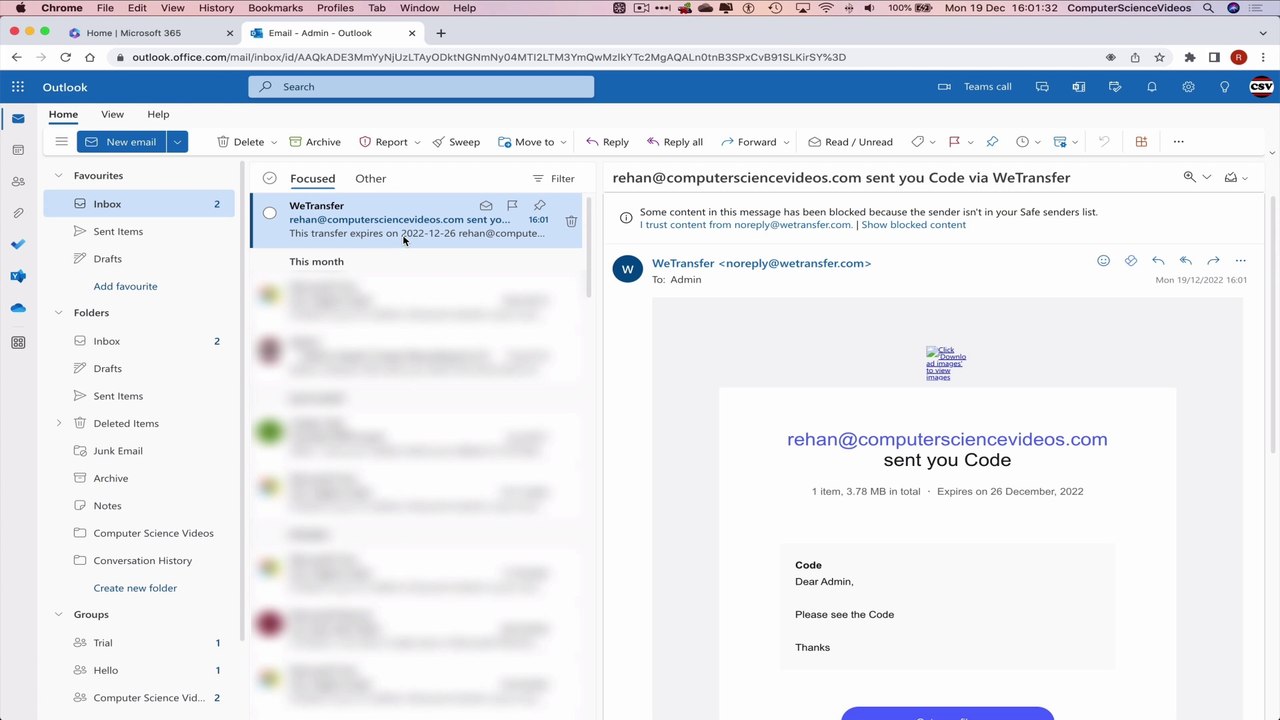Image resolution: width=1280 pixels, height=720 pixels.
Task: Open Calendar from the left app rail
Action: 18,150
